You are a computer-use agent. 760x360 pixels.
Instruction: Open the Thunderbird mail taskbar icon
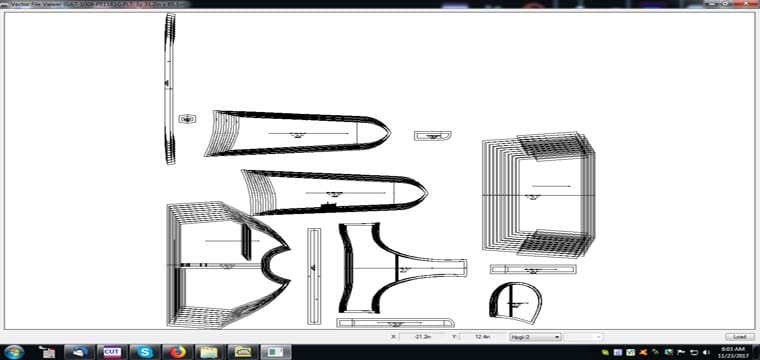[80, 352]
